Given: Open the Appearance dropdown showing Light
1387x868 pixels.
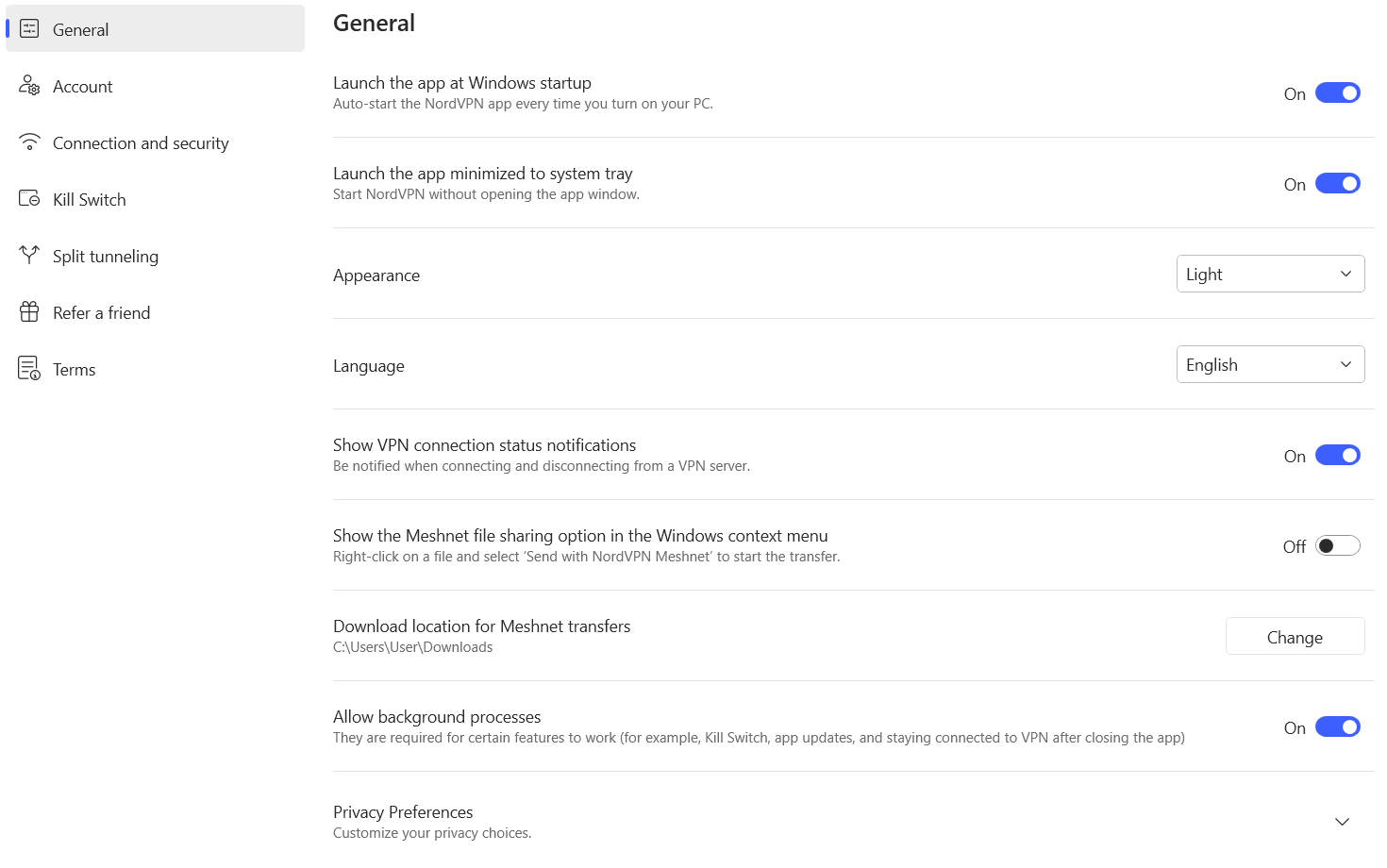Looking at the screenshot, I should coord(1270,274).
